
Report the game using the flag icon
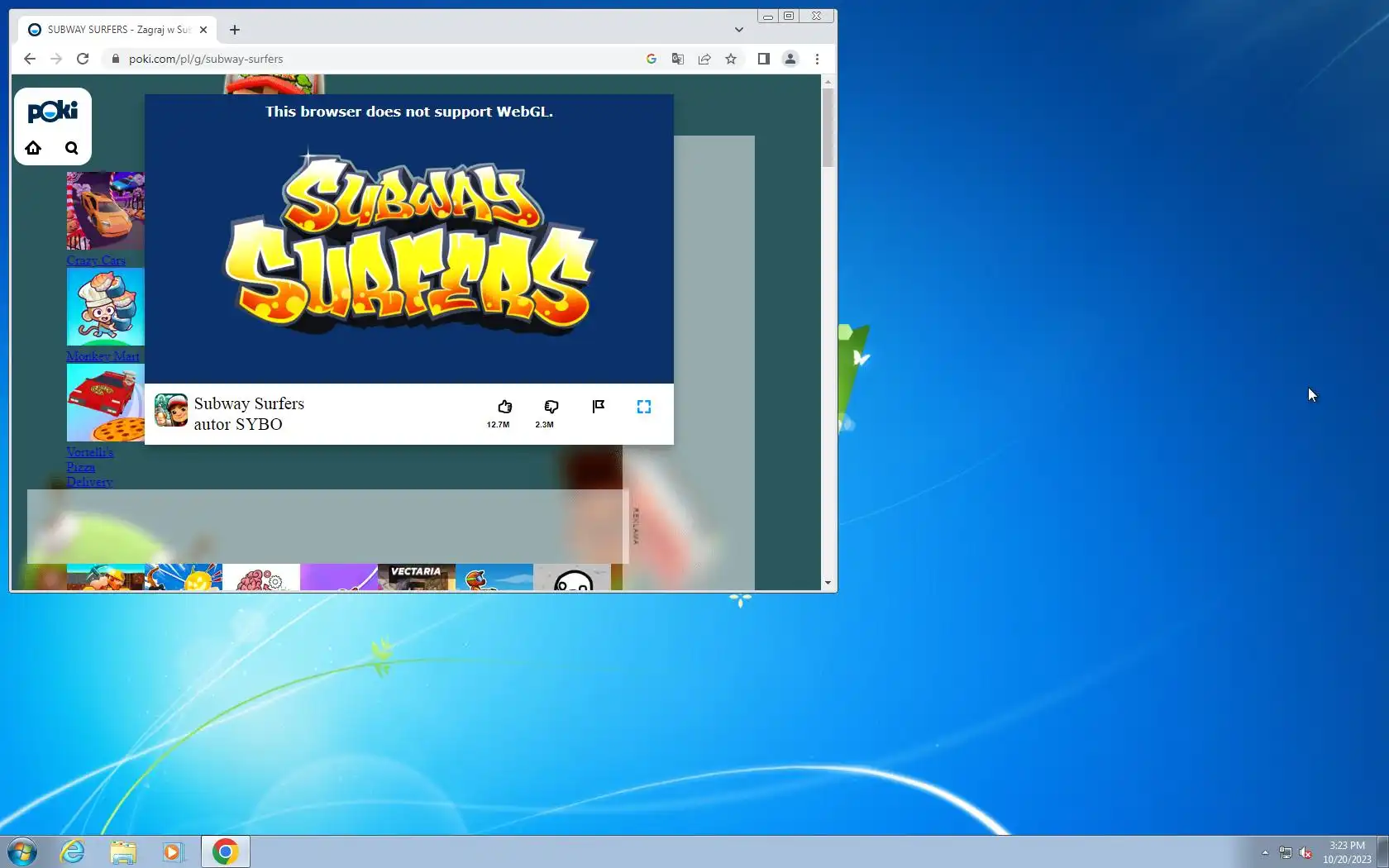pos(599,406)
